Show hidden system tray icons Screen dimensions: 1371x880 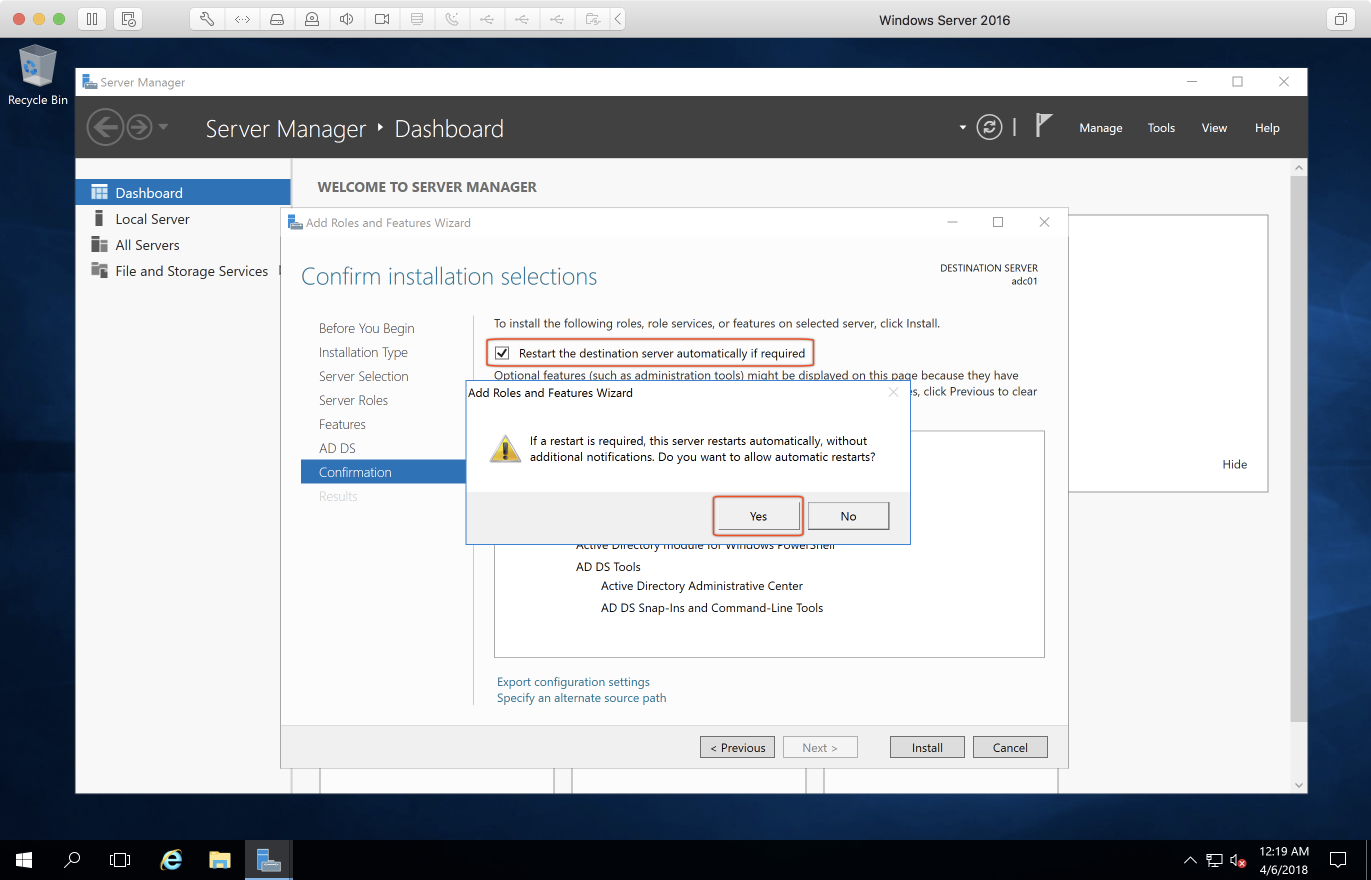(x=1189, y=859)
